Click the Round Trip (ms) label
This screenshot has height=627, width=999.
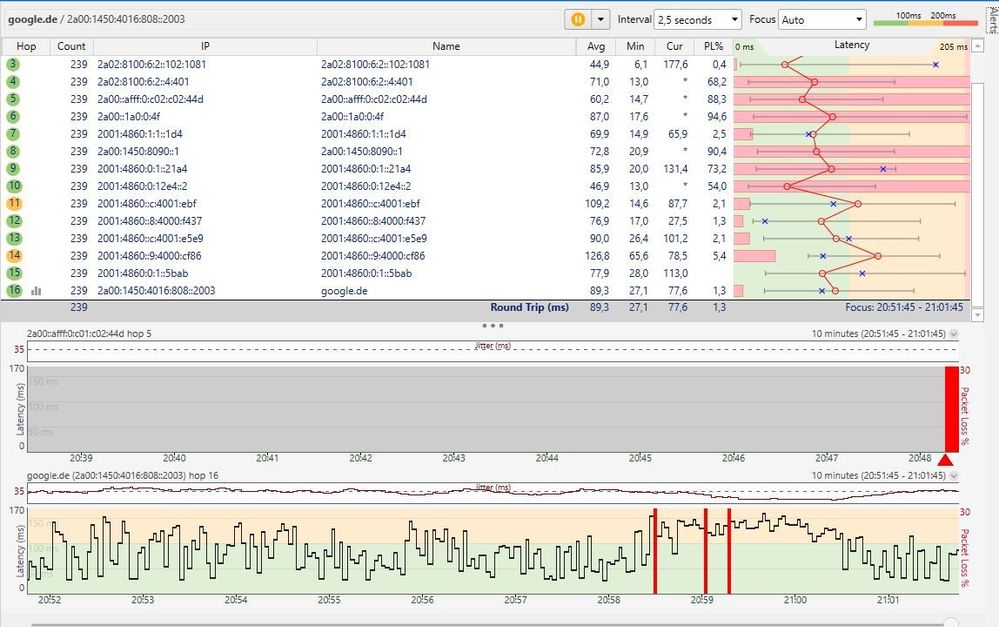[529, 307]
